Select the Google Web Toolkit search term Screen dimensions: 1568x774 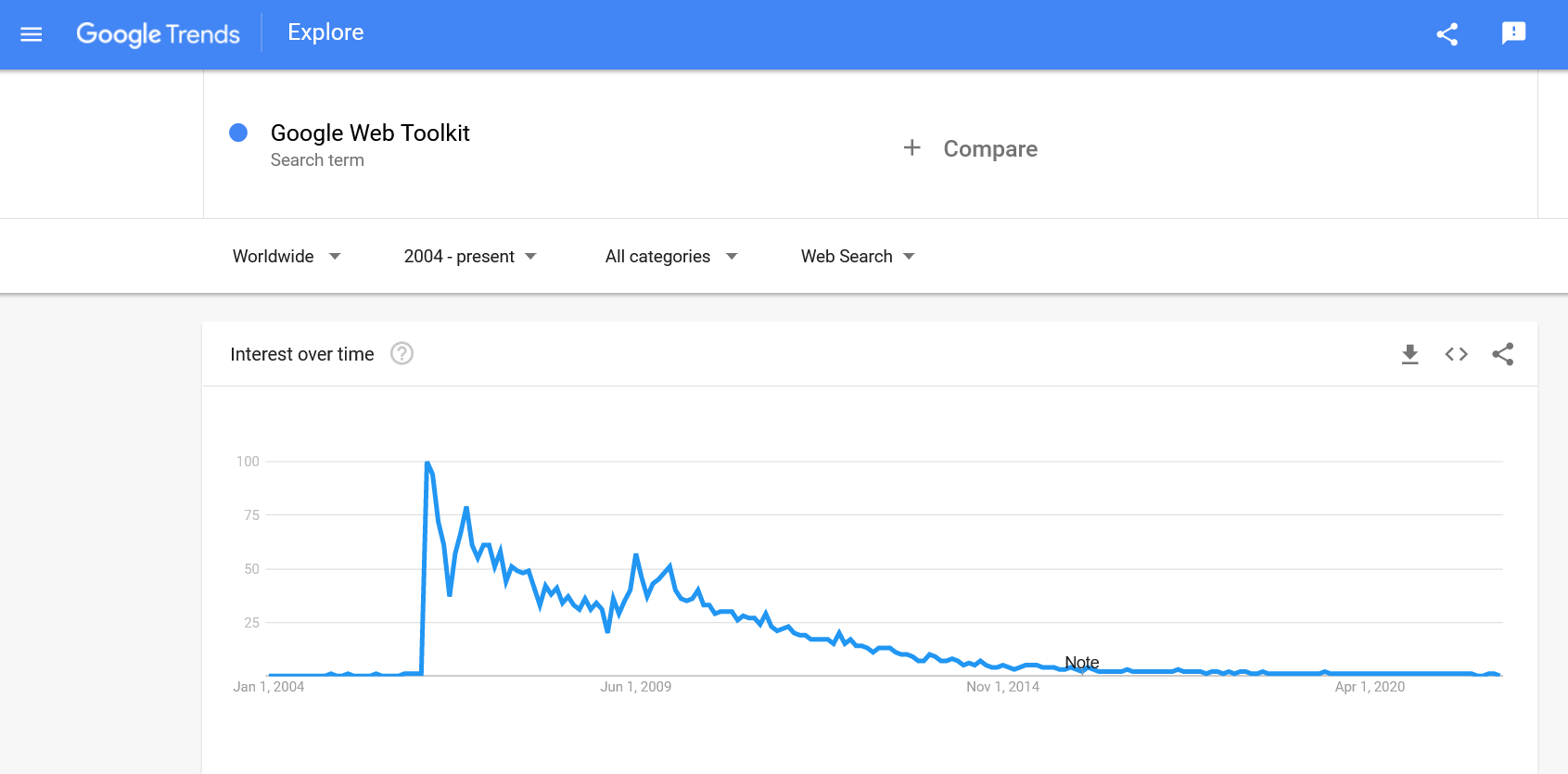[x=370, y=133]
